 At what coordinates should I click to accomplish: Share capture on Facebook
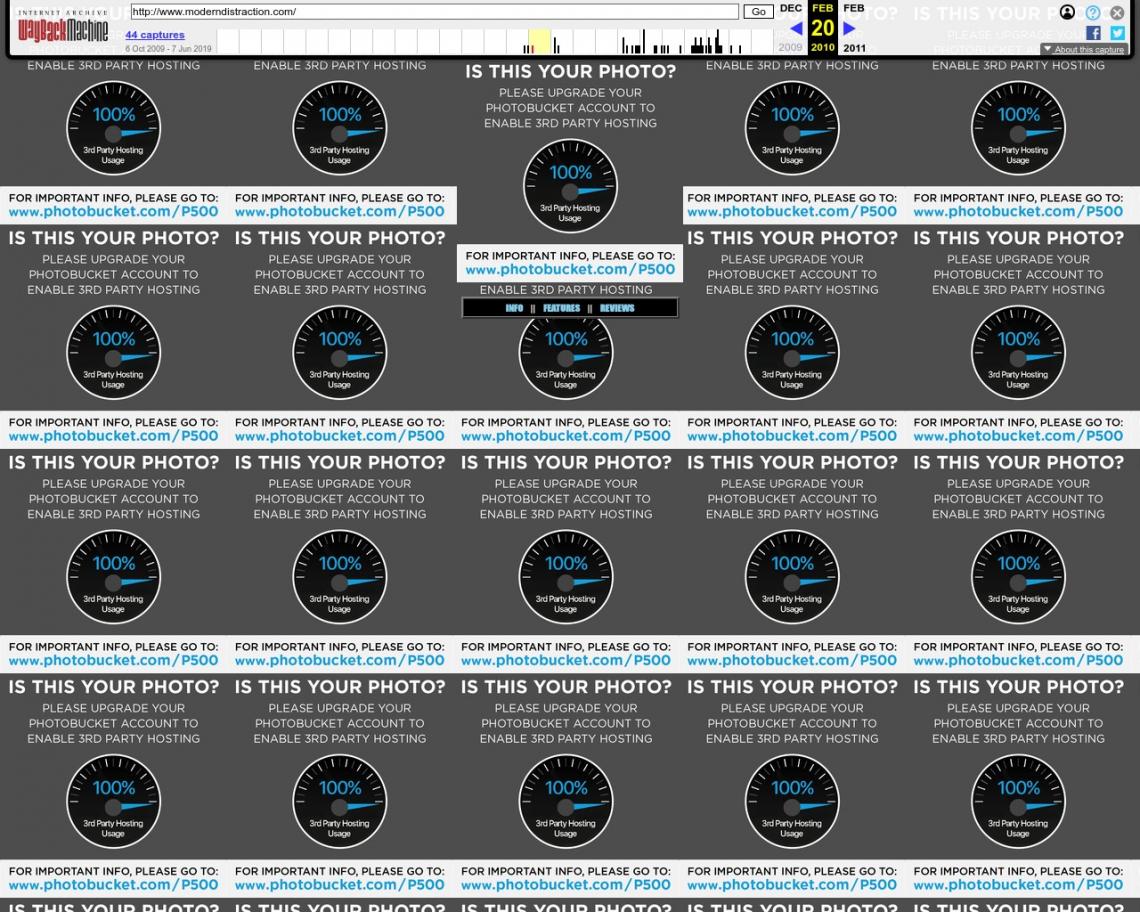[x=1093, y=33]
